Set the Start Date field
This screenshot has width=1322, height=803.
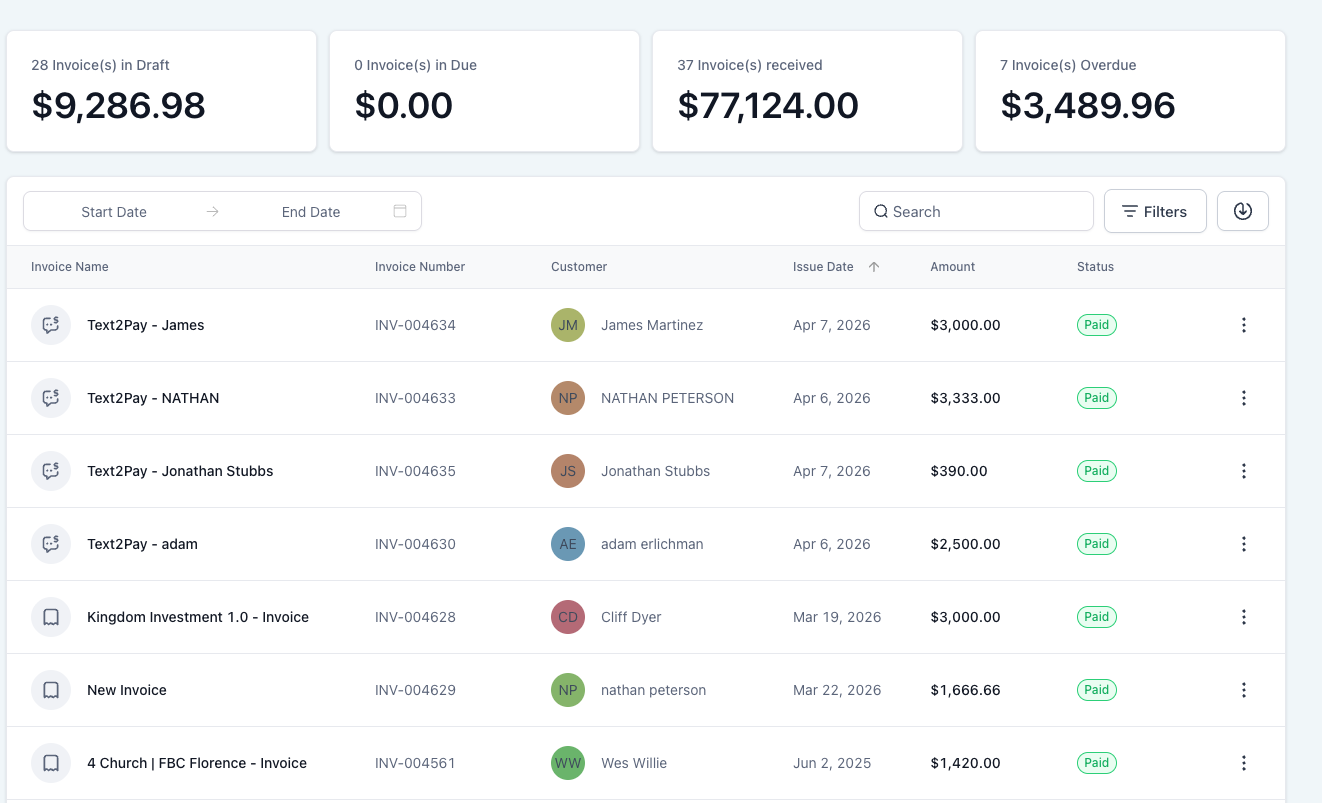pos(114,212)
